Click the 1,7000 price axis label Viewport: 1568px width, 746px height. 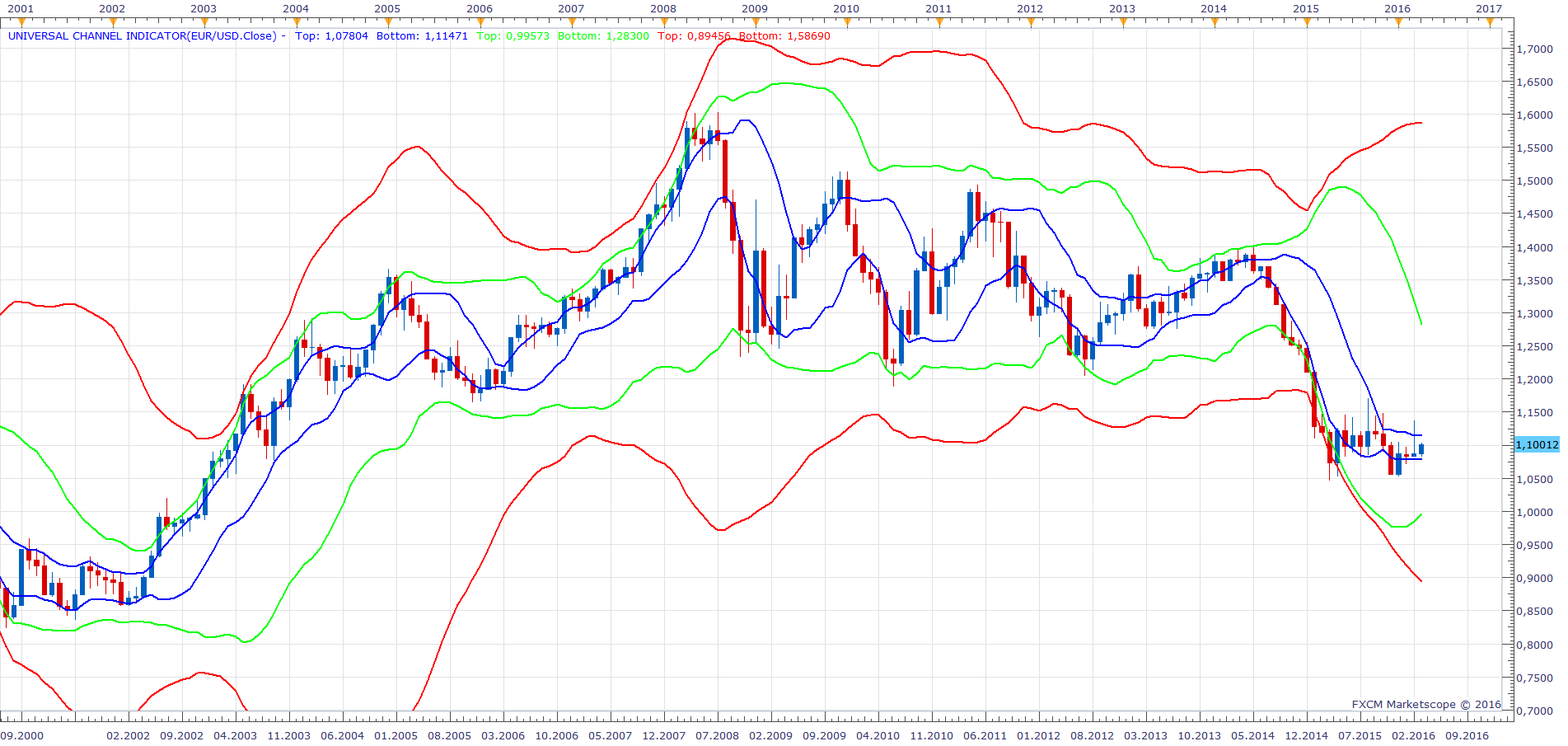pos(1535,49)
